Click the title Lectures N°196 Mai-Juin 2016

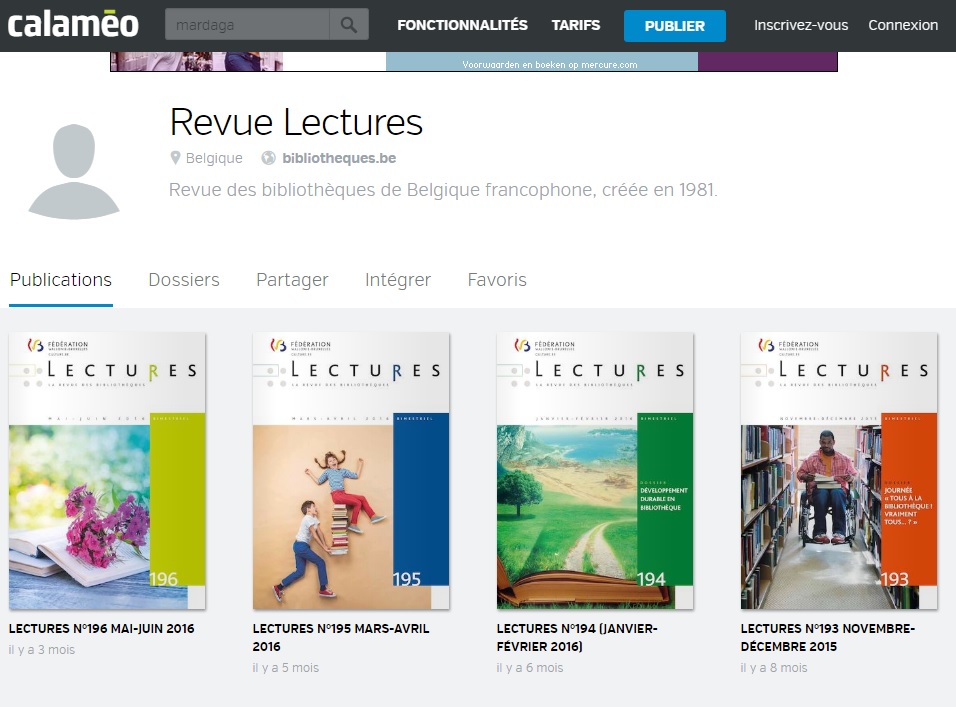coord(101,628)
